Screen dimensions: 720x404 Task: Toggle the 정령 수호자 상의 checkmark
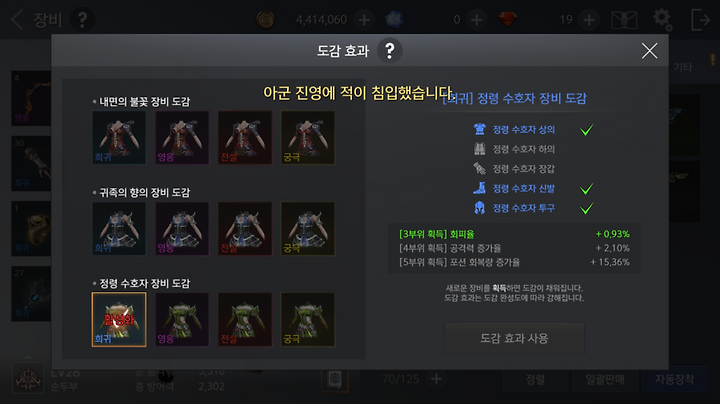coord(586,130)
